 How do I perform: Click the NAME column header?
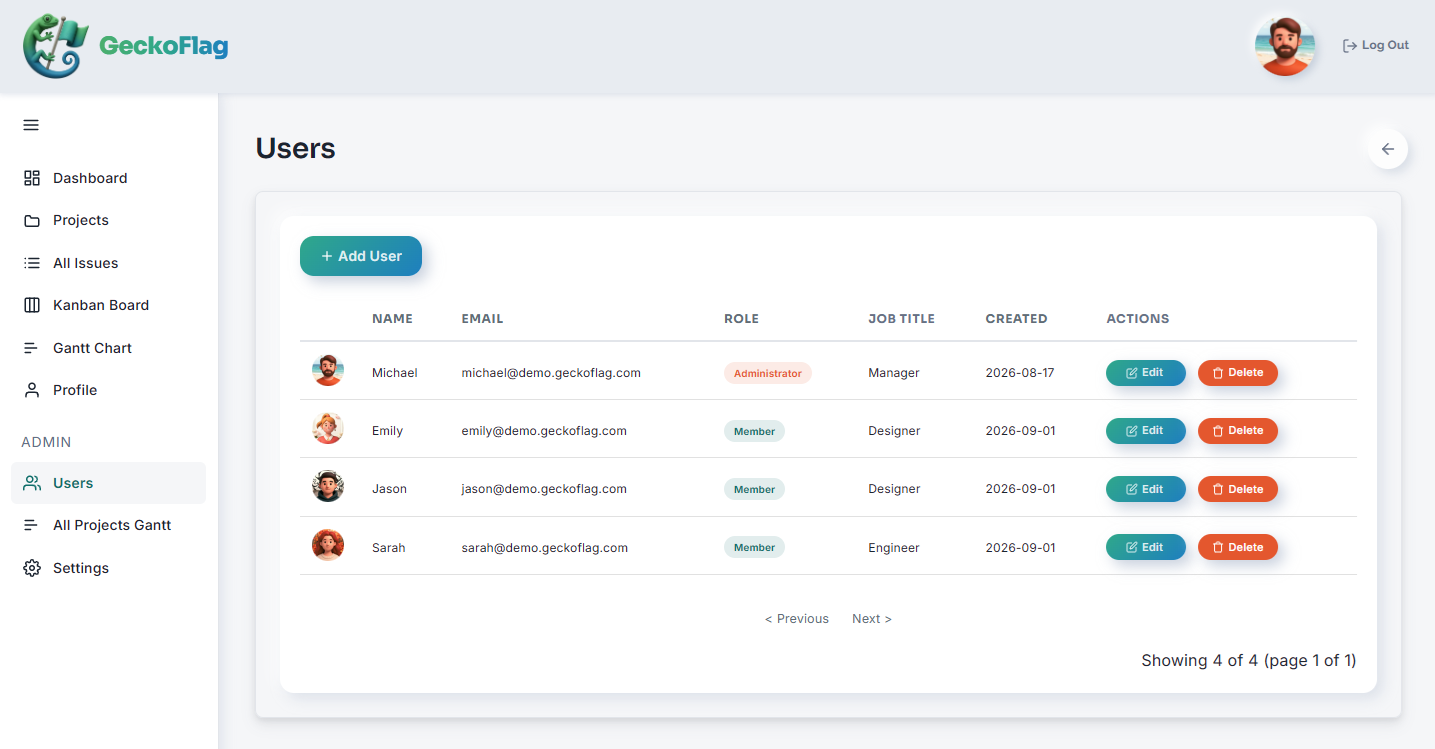pos(392,319)
